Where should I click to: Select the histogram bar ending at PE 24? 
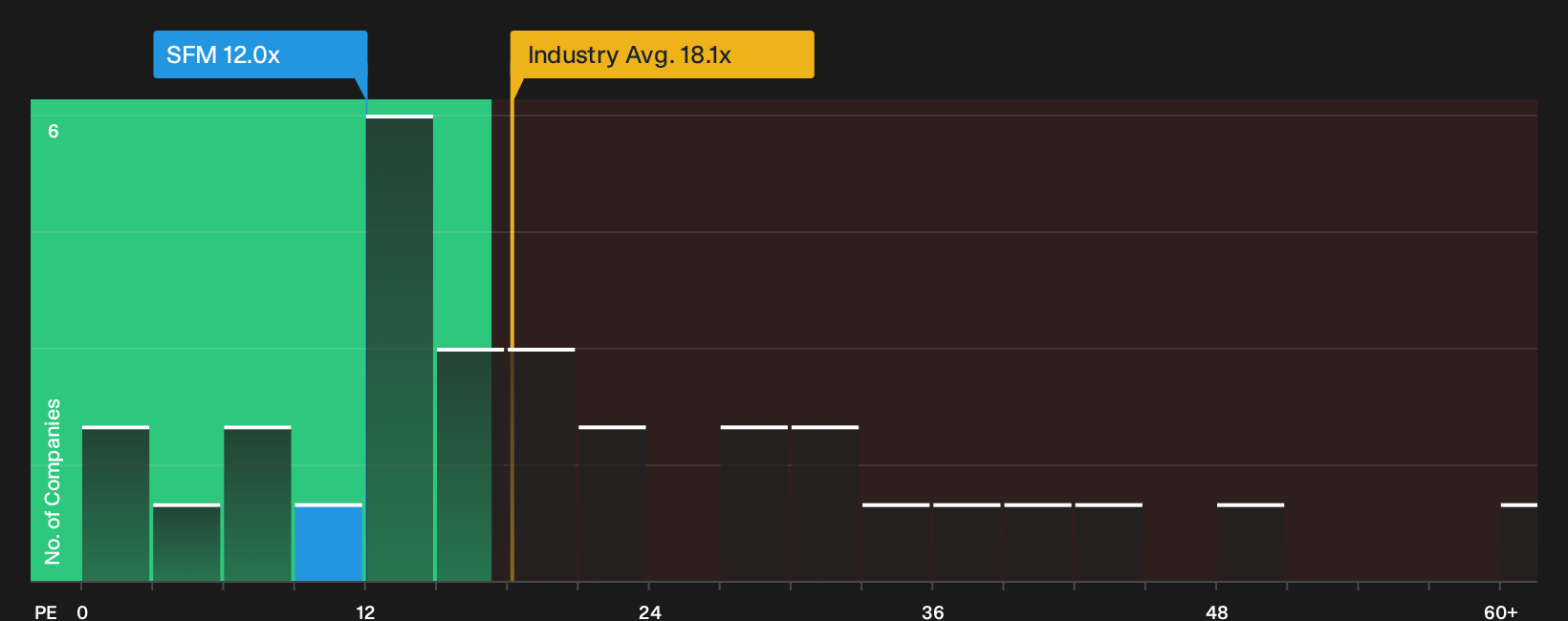click(613, 503)
